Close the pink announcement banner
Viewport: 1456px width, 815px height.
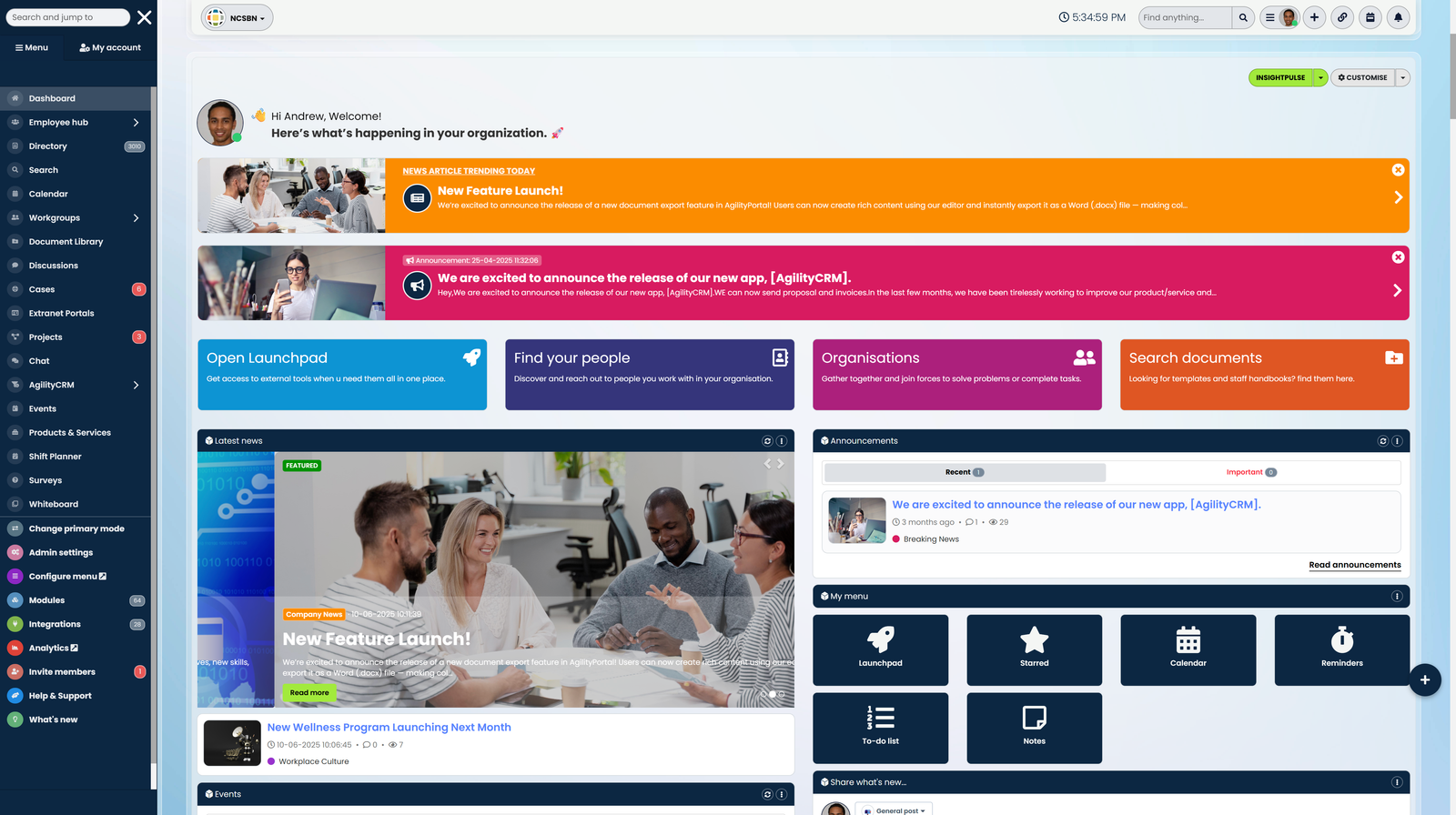coord(1398,257)
